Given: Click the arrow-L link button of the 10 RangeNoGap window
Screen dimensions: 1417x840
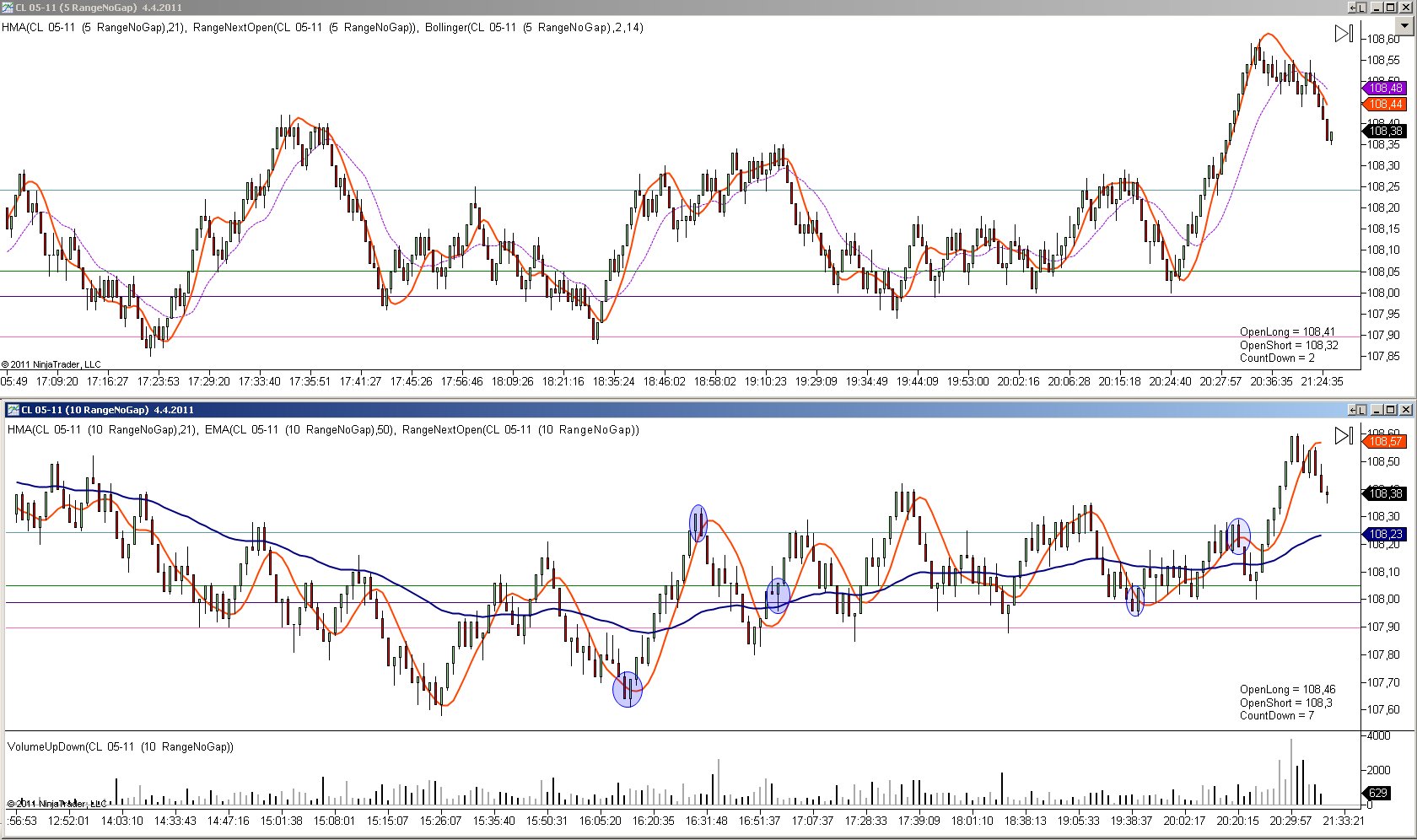Looking at the screenshot, I should click(x=1357, y=410).
